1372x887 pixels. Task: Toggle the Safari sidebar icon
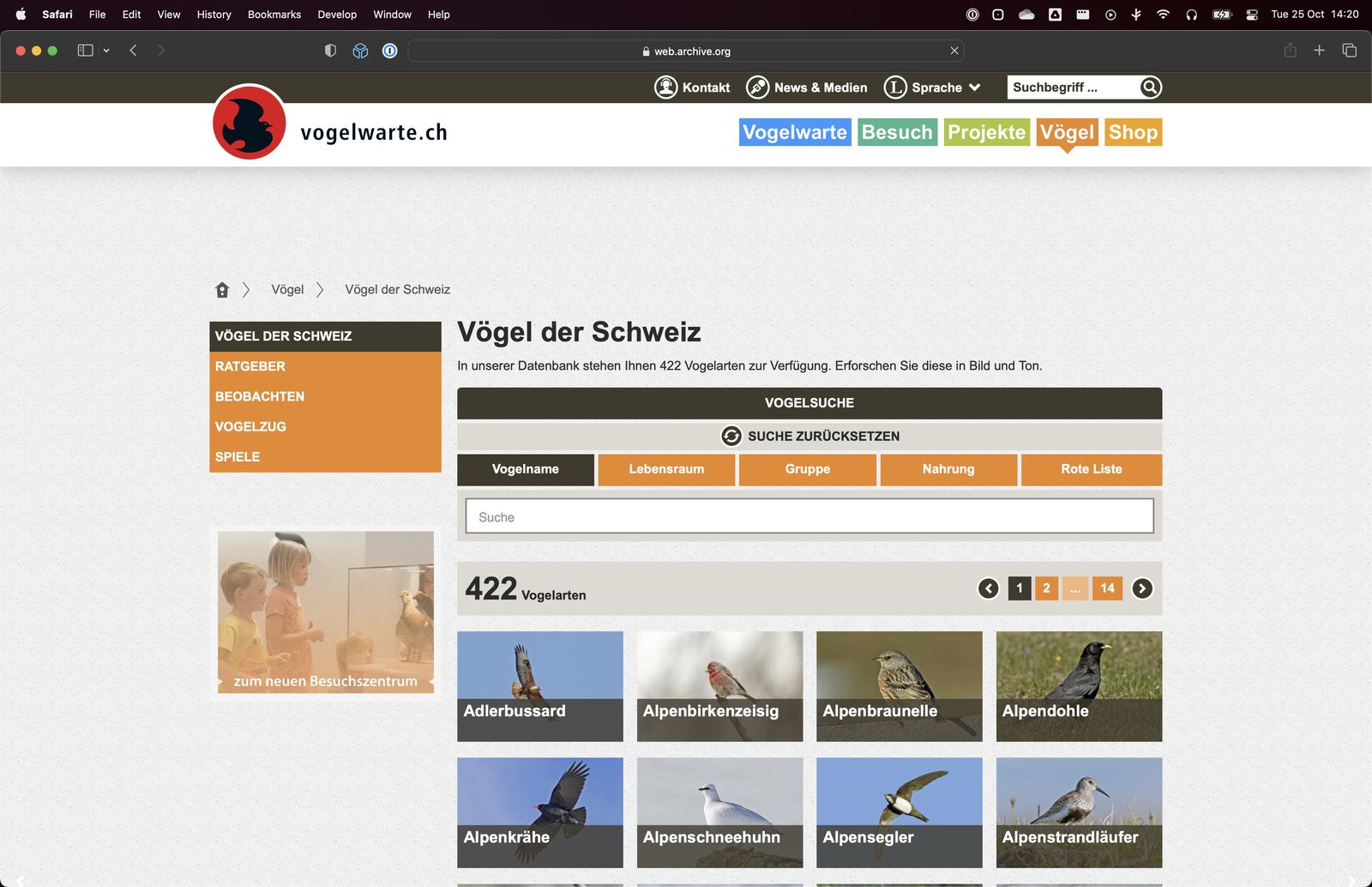(x=85, y=51)
